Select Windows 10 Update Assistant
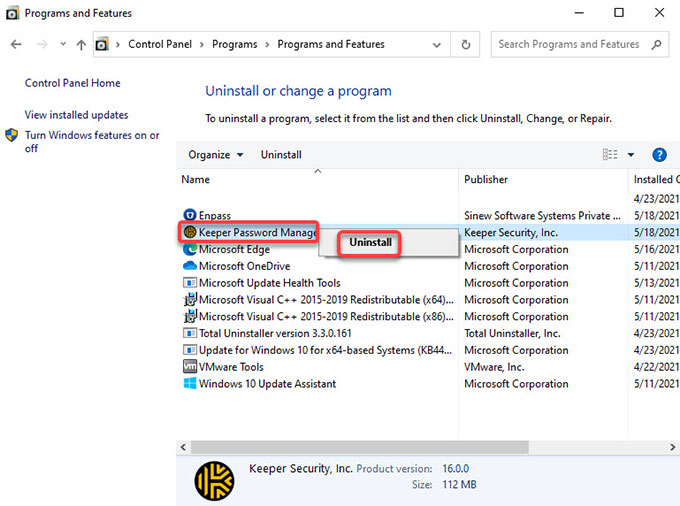This screenshot has width=680, height=506. (x=267, y=384)
